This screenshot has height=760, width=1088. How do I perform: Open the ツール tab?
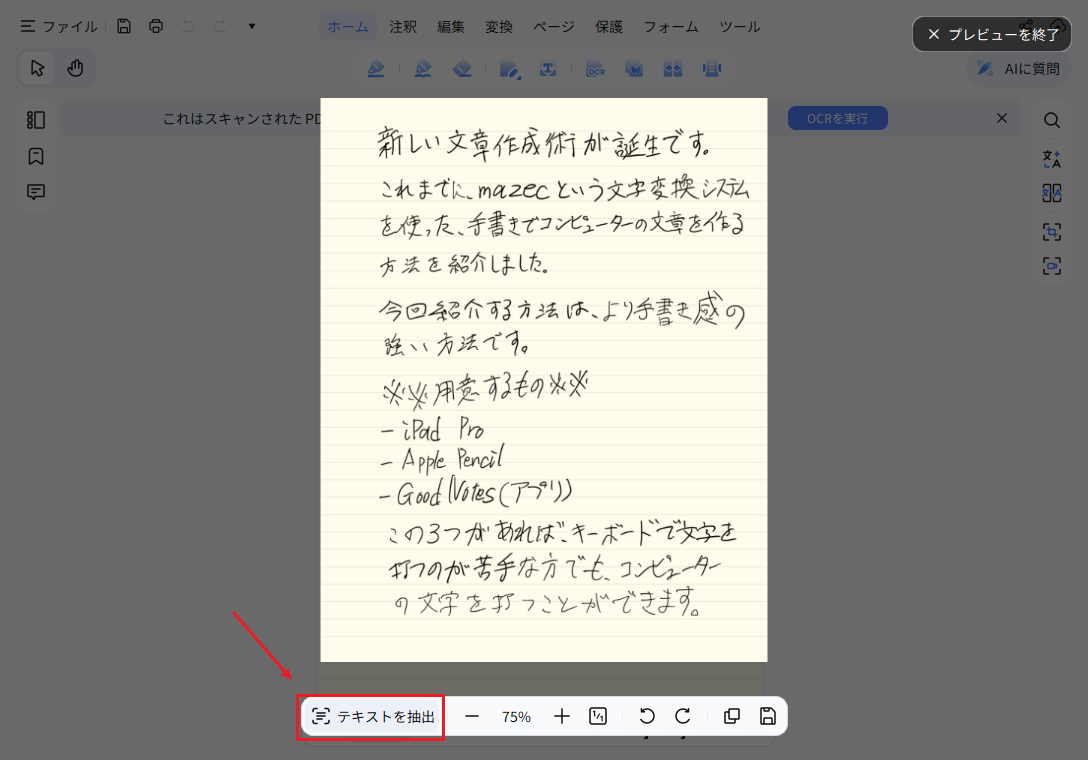(x=740, y=26)
